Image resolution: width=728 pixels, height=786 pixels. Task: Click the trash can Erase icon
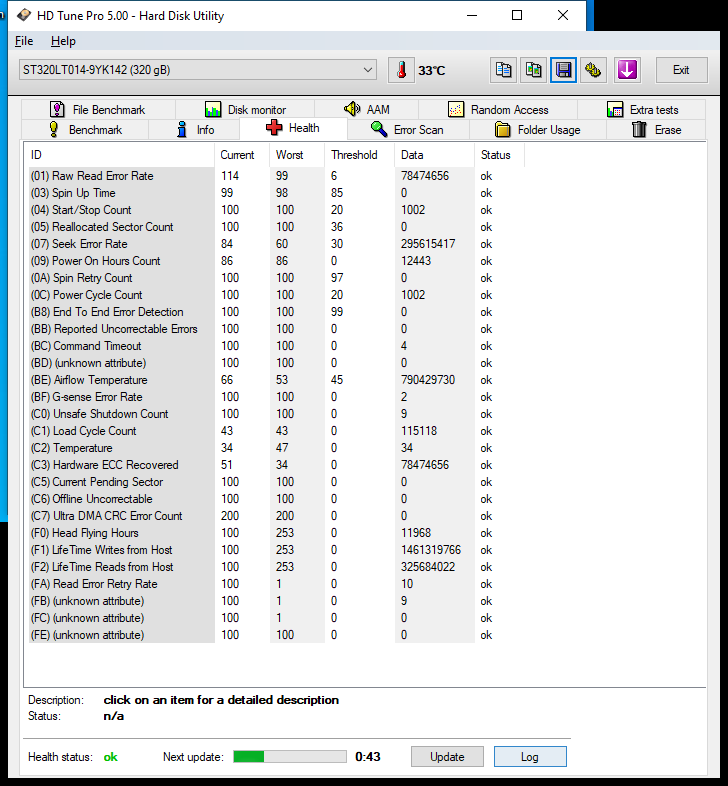click(x=639, y=129)
